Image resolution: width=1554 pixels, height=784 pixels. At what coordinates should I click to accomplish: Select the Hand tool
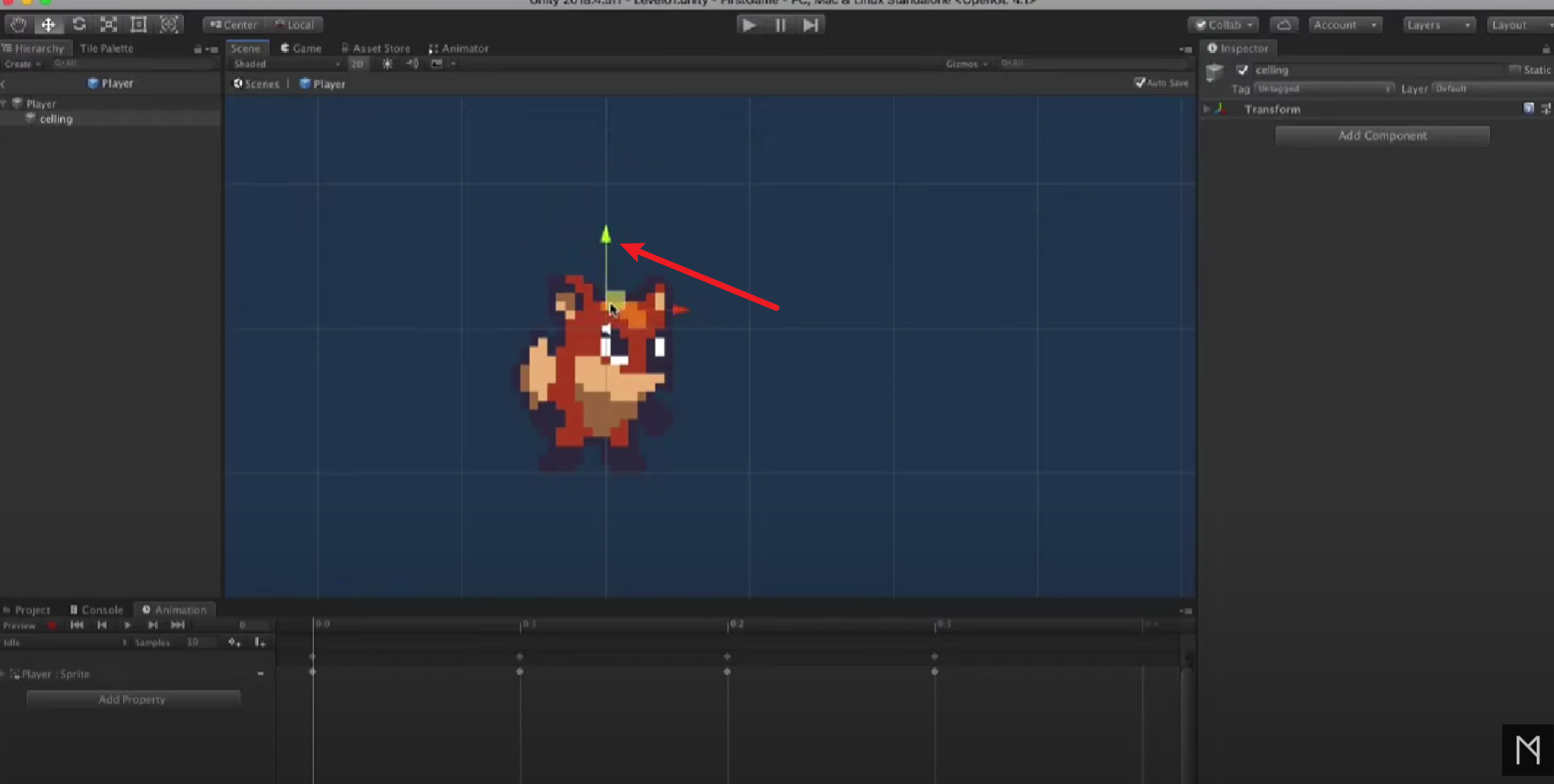tap(18, 24)
